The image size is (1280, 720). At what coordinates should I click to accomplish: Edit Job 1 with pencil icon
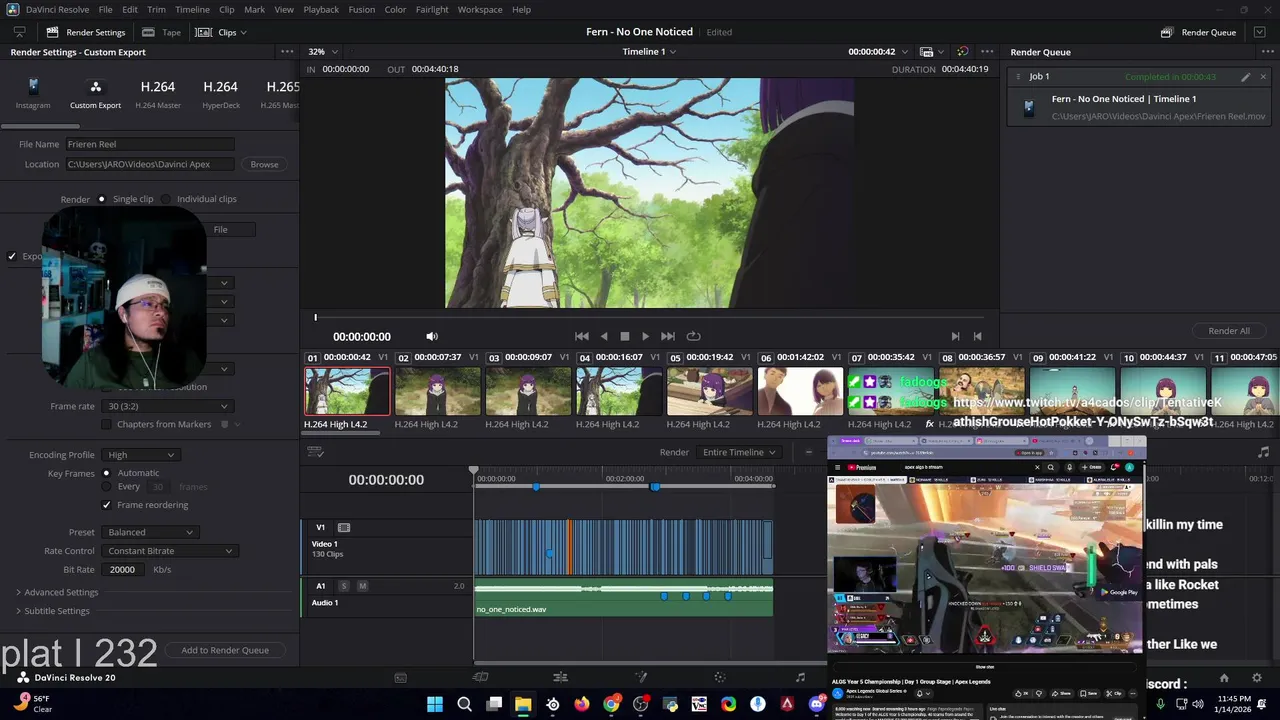(1246, 77)
